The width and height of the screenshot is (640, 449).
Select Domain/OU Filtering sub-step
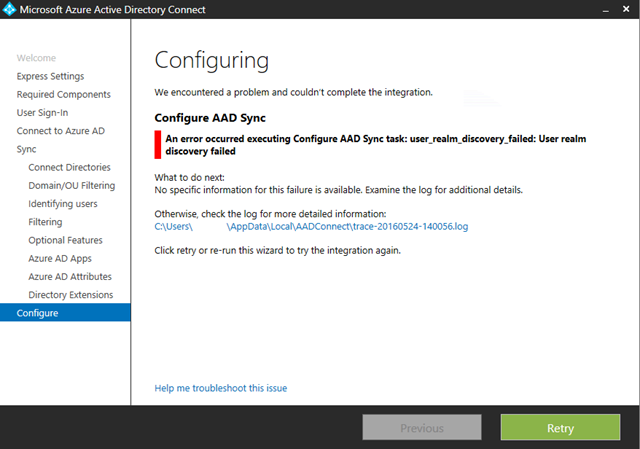[x=72, y=186]
